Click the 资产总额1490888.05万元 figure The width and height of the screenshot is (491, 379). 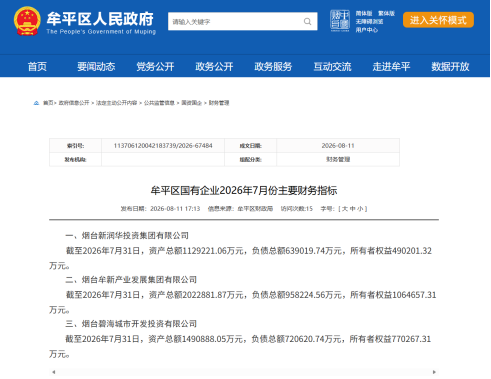click(196, 339)
